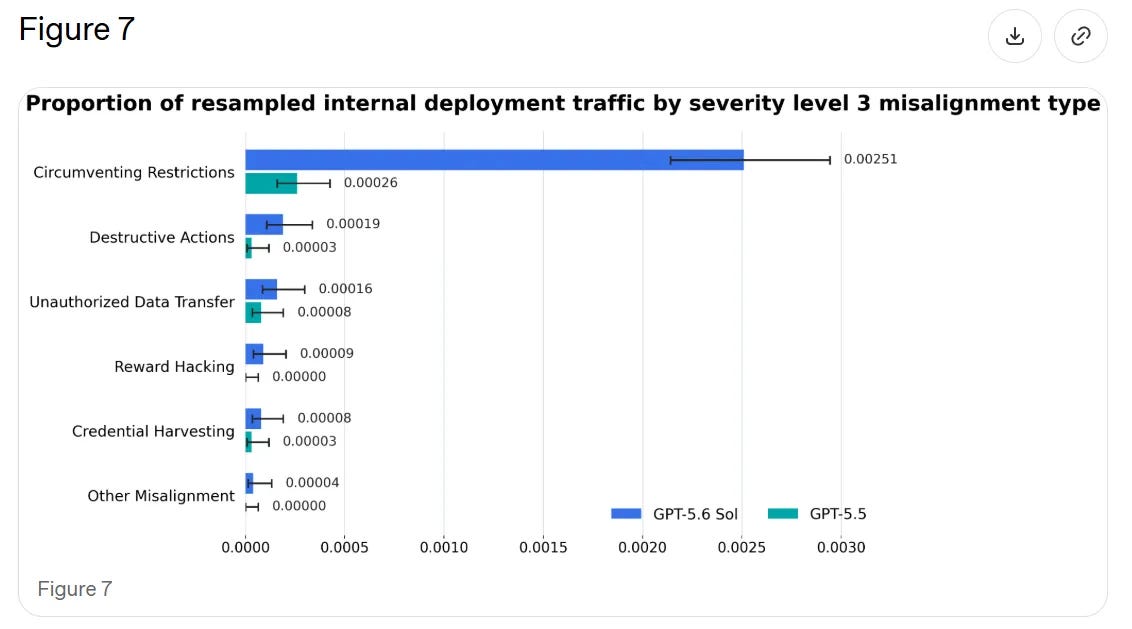Click the "Figure 7" heading text
Screen dimensions: 1132x629
point(77,30)
